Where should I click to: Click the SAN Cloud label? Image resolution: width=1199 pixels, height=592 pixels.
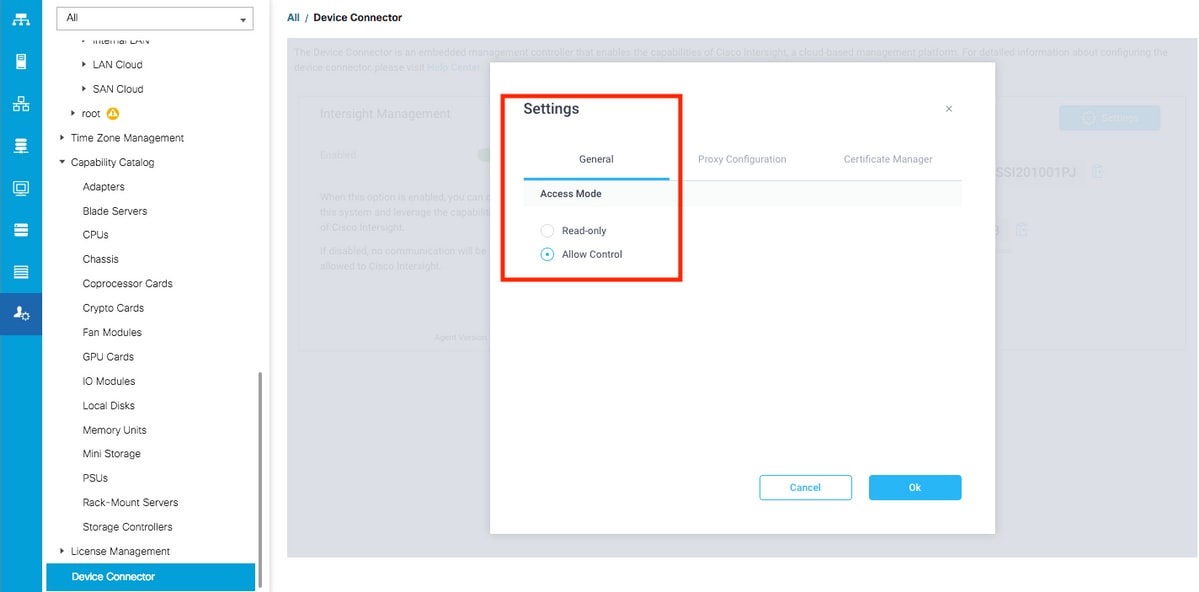(118, 89)
